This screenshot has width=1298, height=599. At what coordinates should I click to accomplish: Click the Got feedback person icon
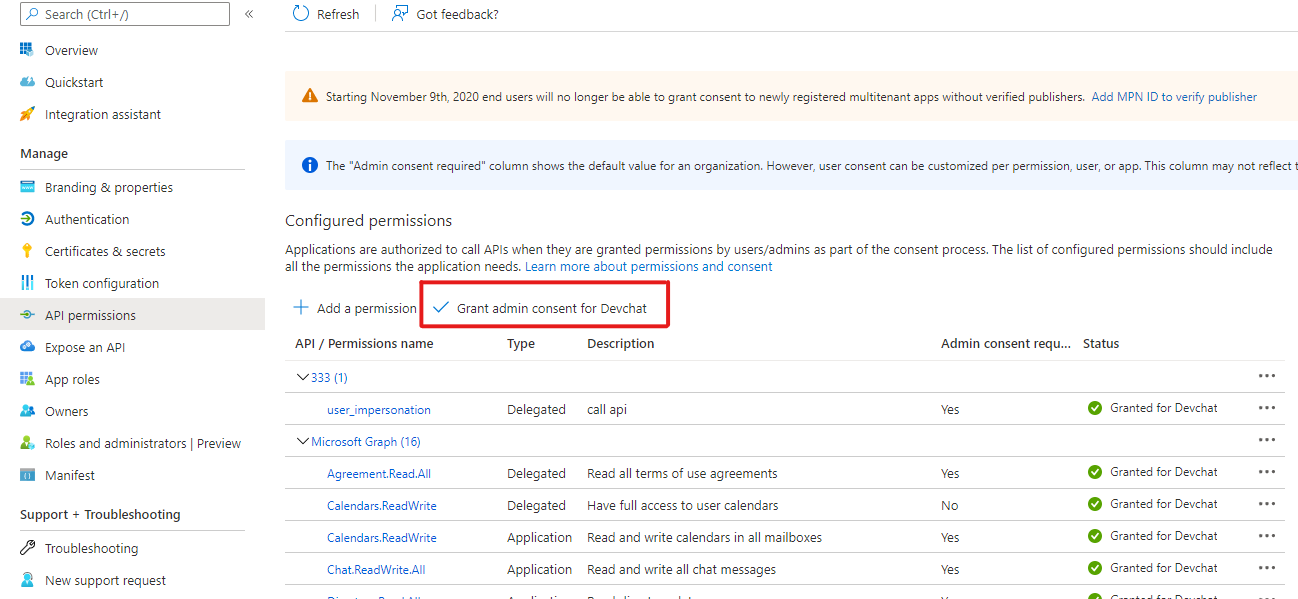click(400, 14)
